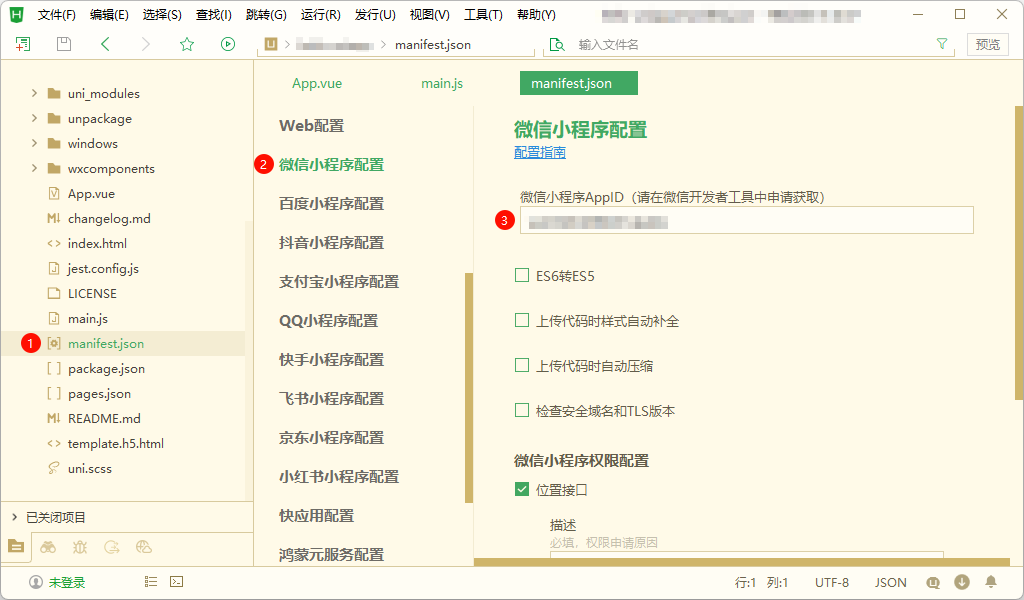Enable the ES6转ES5 checkbox
Viewport: 1024px width, 600px height.
522,276
